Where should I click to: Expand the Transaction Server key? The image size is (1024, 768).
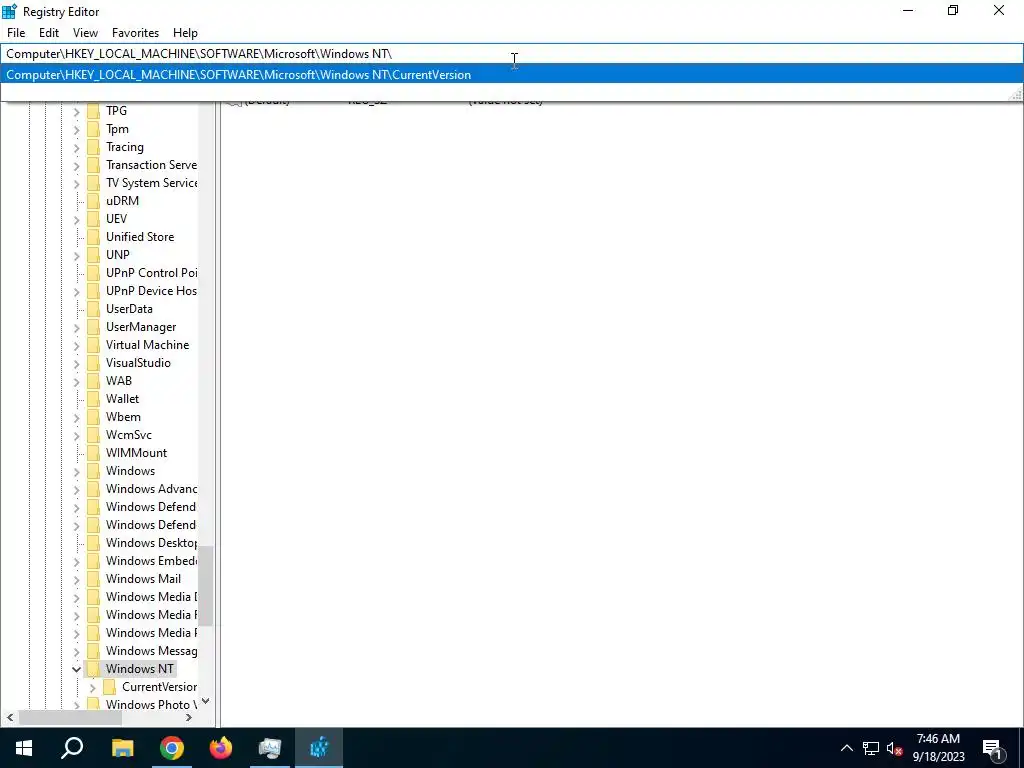point(76,165)
